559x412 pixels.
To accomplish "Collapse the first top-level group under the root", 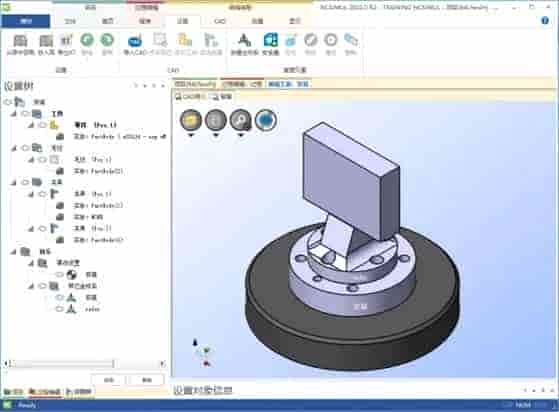I will coord(14,114).
